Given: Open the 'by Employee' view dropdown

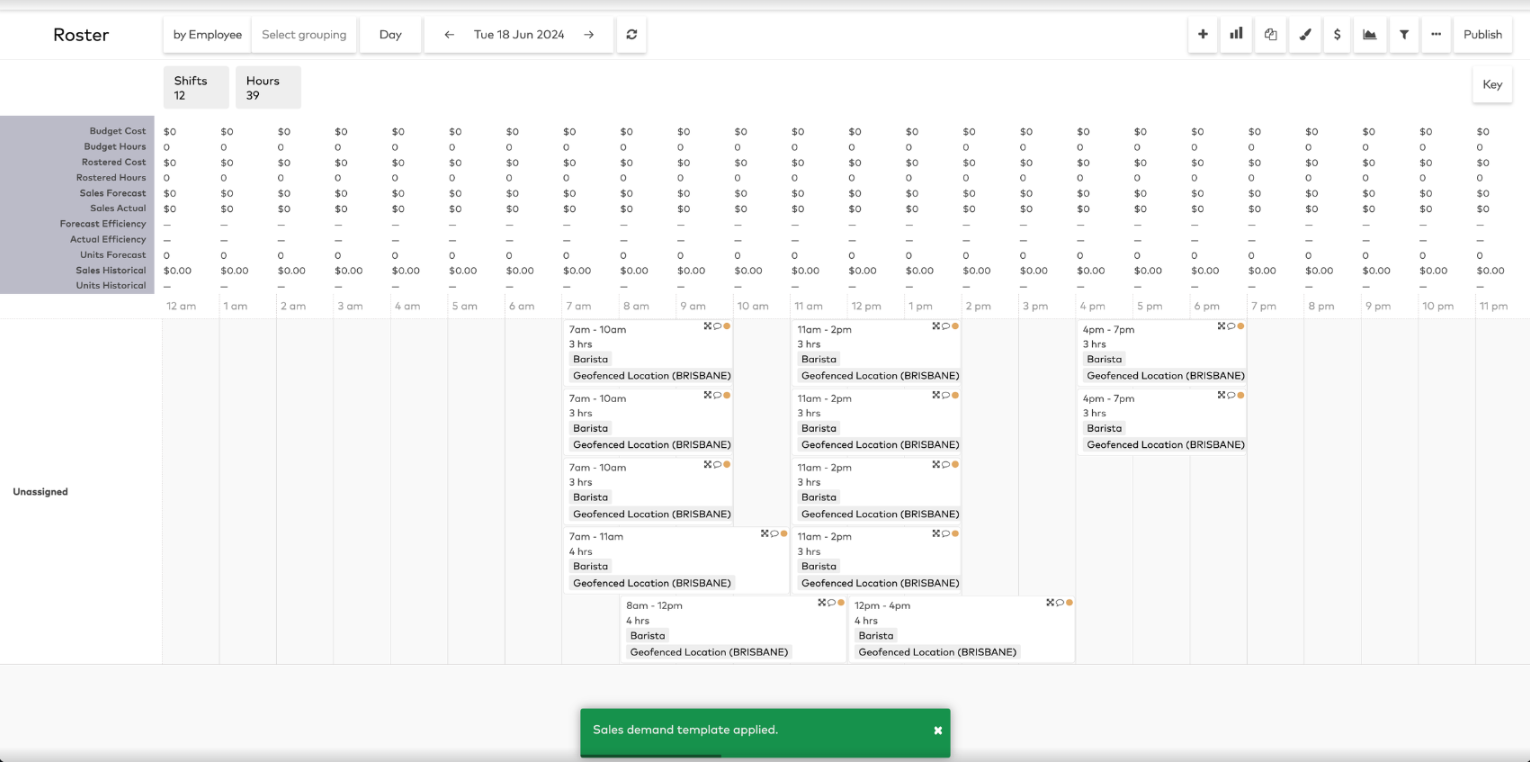Looking at the screenshot, I should click(x=207, y=34).
